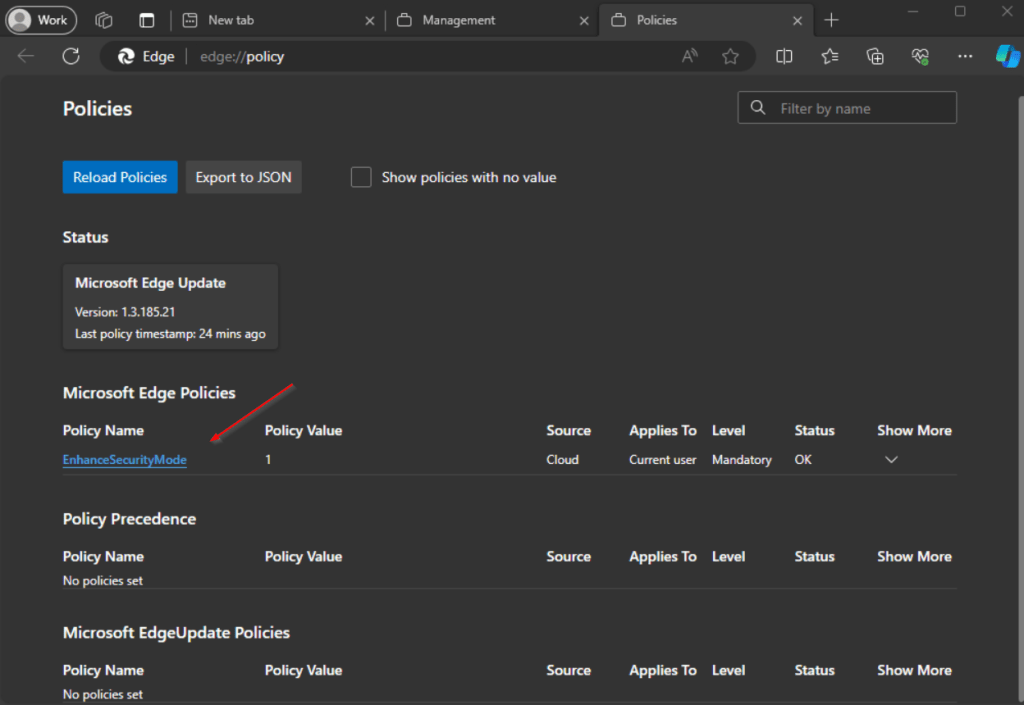The width and height of the screenshot is (1024, 705).
Task: Open split screen view
Action: pyautogui.click(x=783, y=56)
